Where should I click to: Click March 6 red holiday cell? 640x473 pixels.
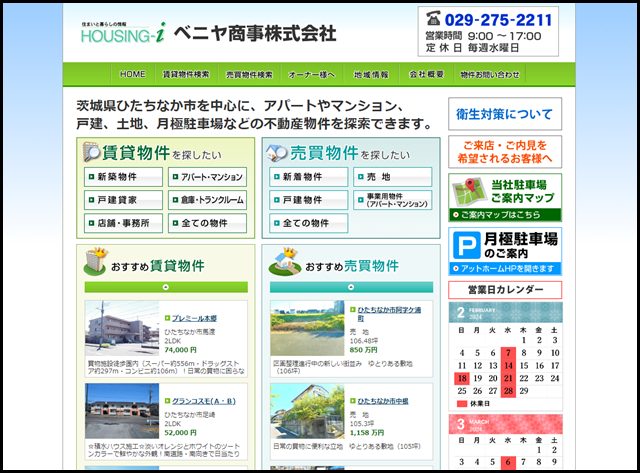coord(508,462)
